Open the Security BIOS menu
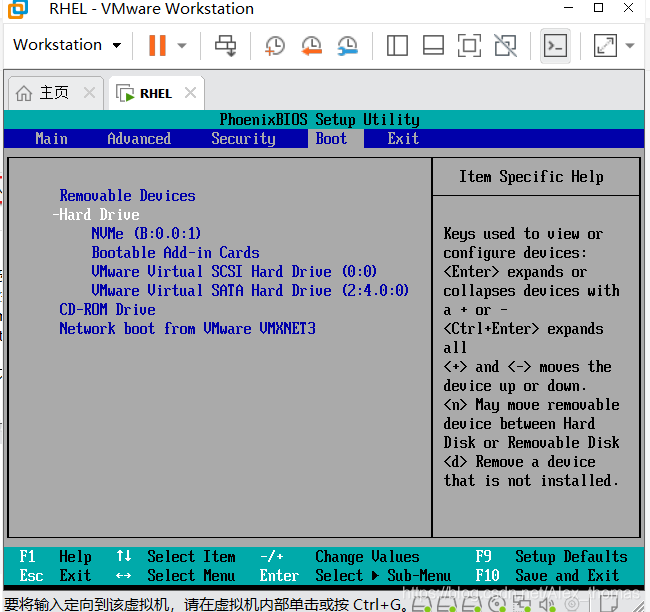650x612 pixels. 243,139
